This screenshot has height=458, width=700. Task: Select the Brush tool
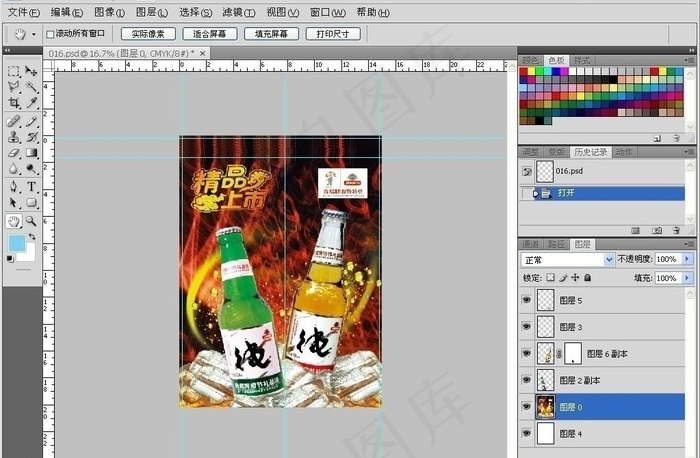(31, 121)
